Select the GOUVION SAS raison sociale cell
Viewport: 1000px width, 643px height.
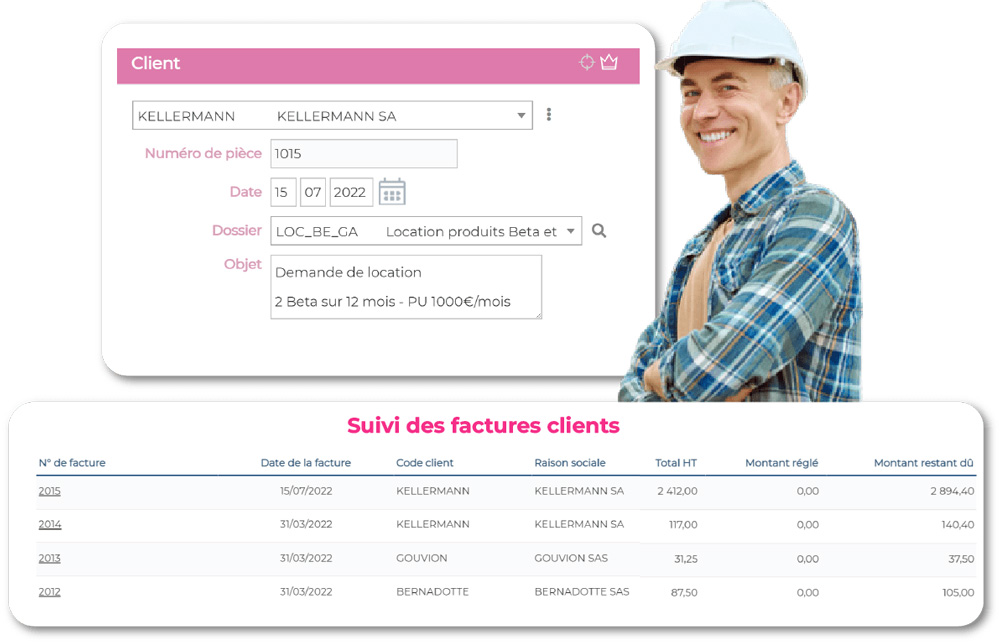tap(571, 558)
